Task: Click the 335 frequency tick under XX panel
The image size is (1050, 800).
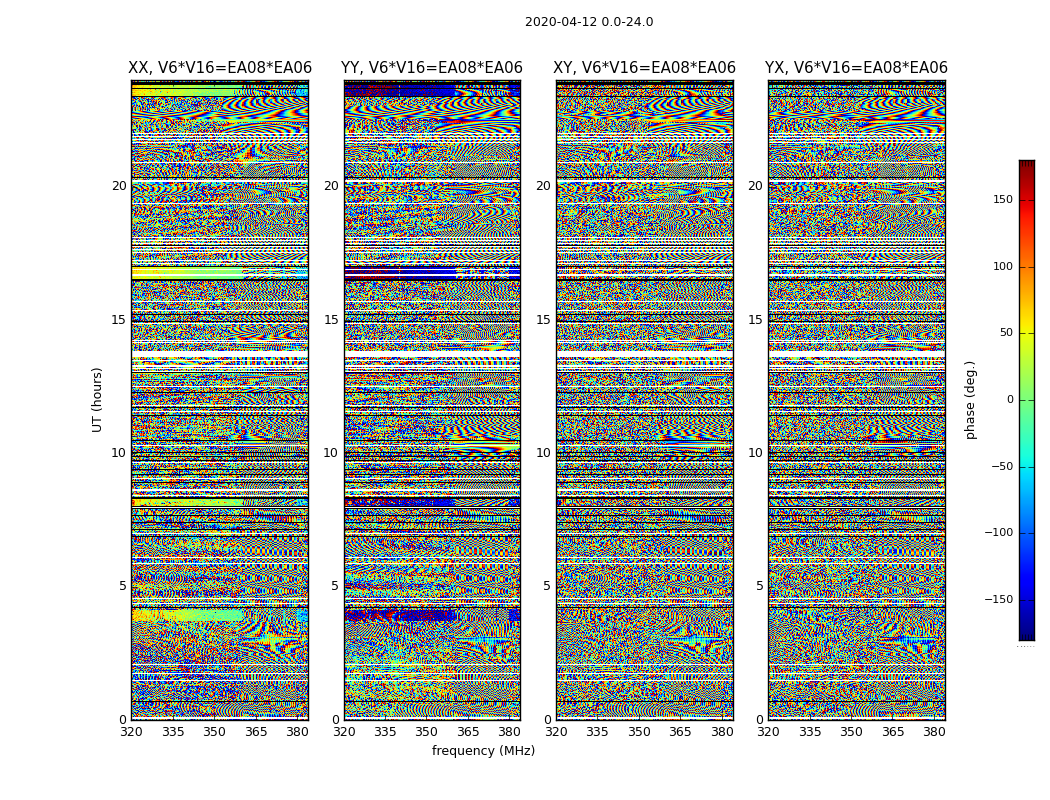Action: click(173, 732)
